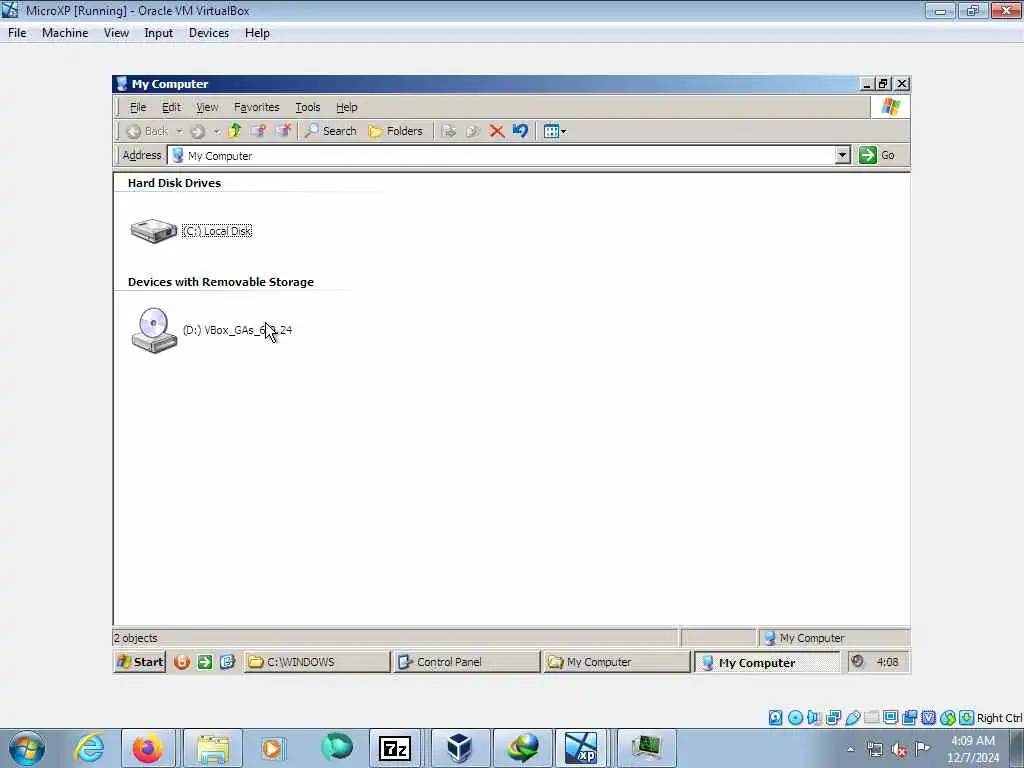Click VirtualBox shared folders indicator icon

click(871, 718)
